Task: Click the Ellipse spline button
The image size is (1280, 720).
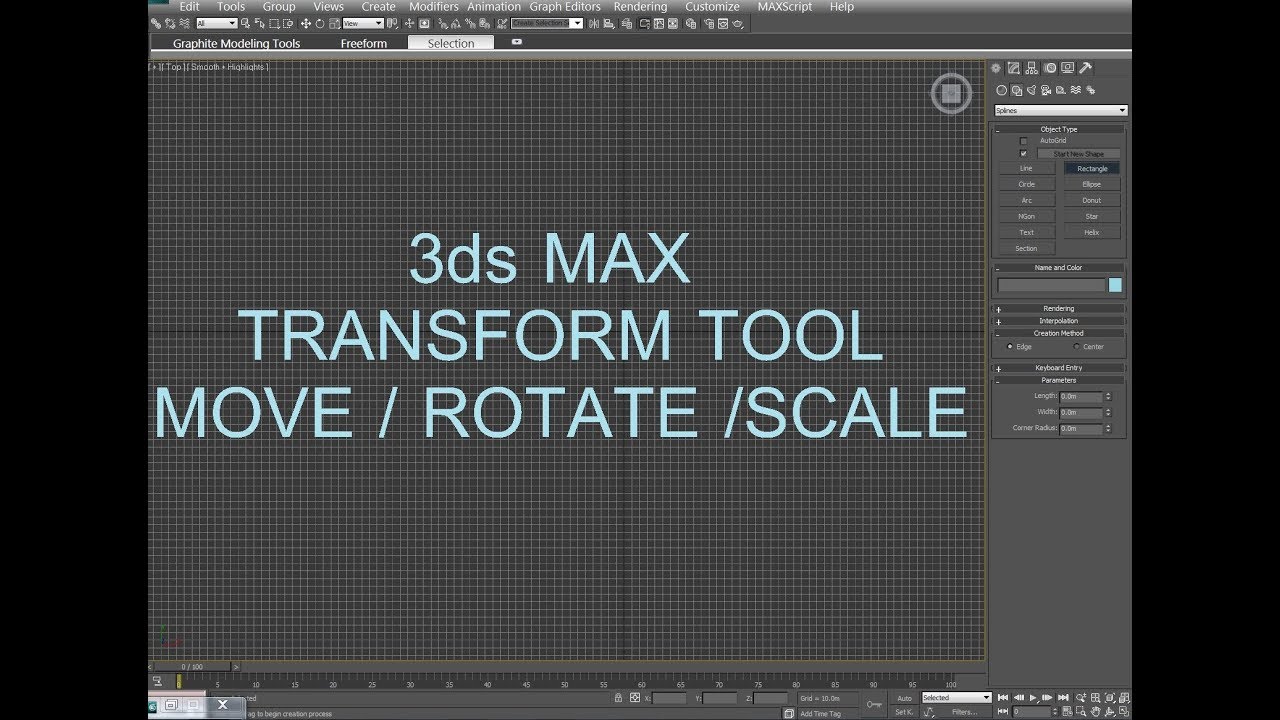Action: point(1092,185)
